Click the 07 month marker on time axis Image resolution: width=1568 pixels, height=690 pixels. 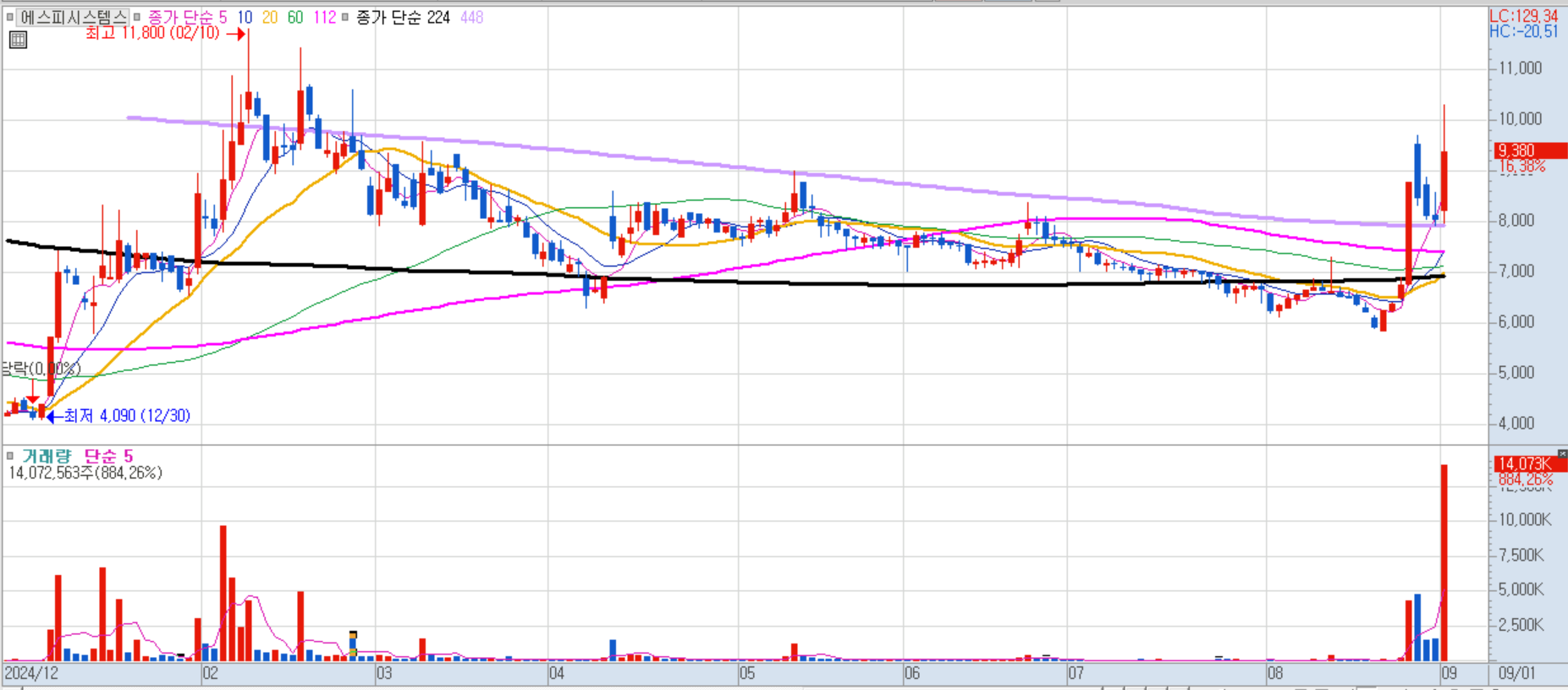coord(1076,673)
